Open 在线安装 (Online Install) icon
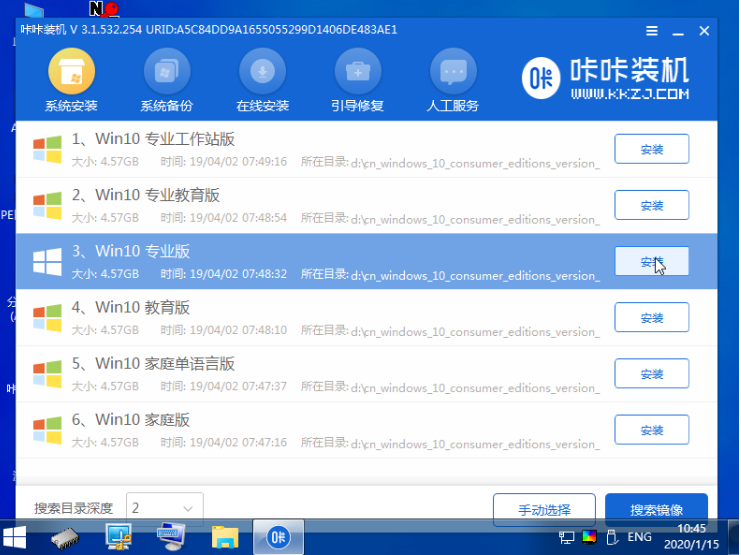Screen dimensions: 741x555 click(x=262, y=72)
